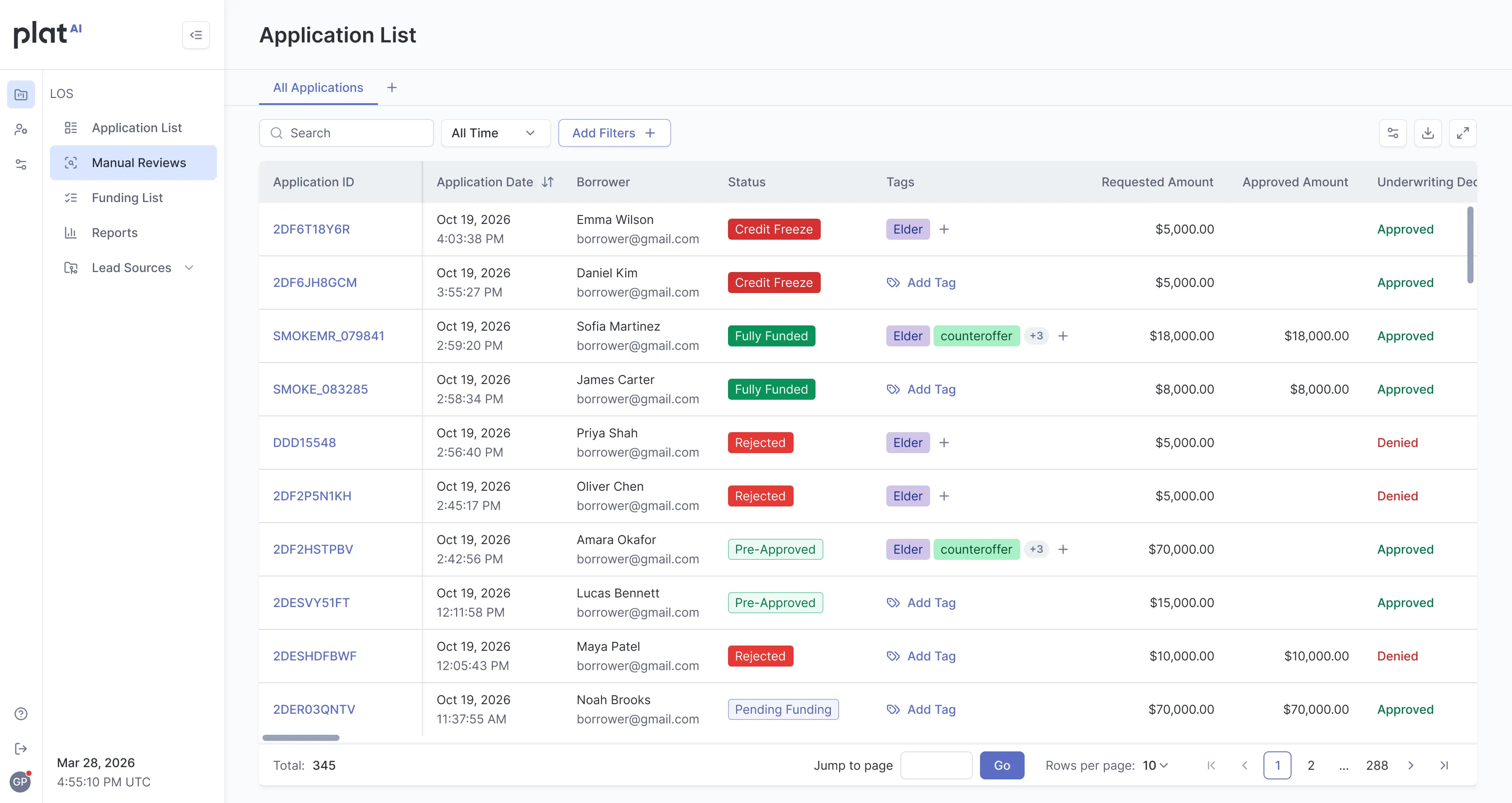
Task: Open application 2DF6JH8GCM
Action: [315, 283]
